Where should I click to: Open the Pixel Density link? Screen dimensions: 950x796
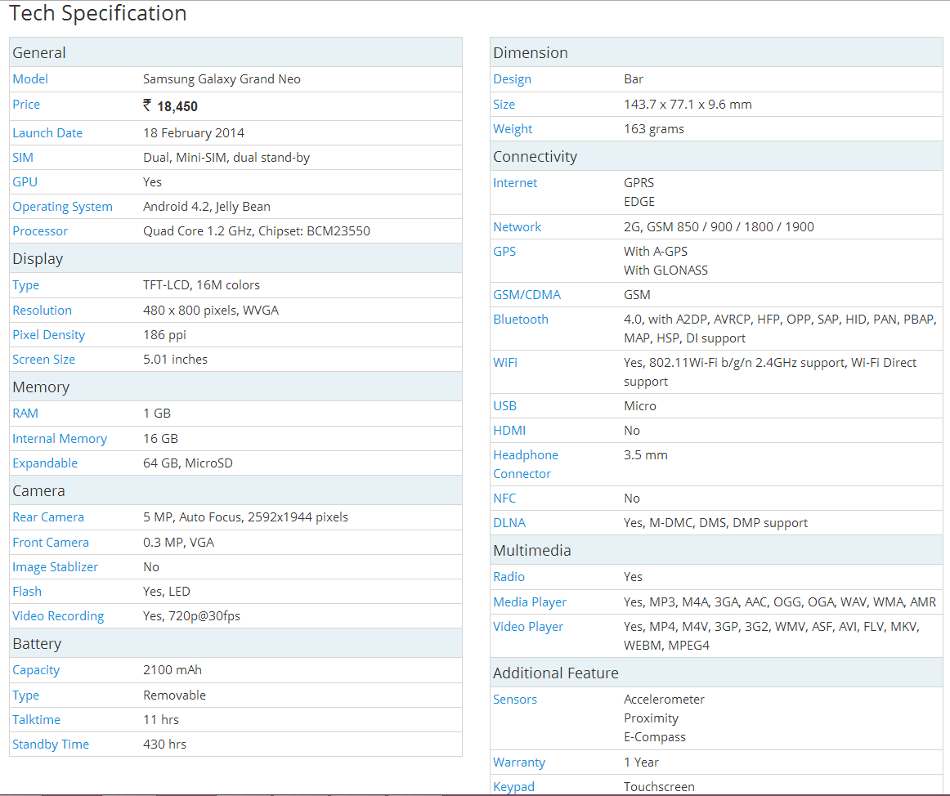[x=48, y=335]
